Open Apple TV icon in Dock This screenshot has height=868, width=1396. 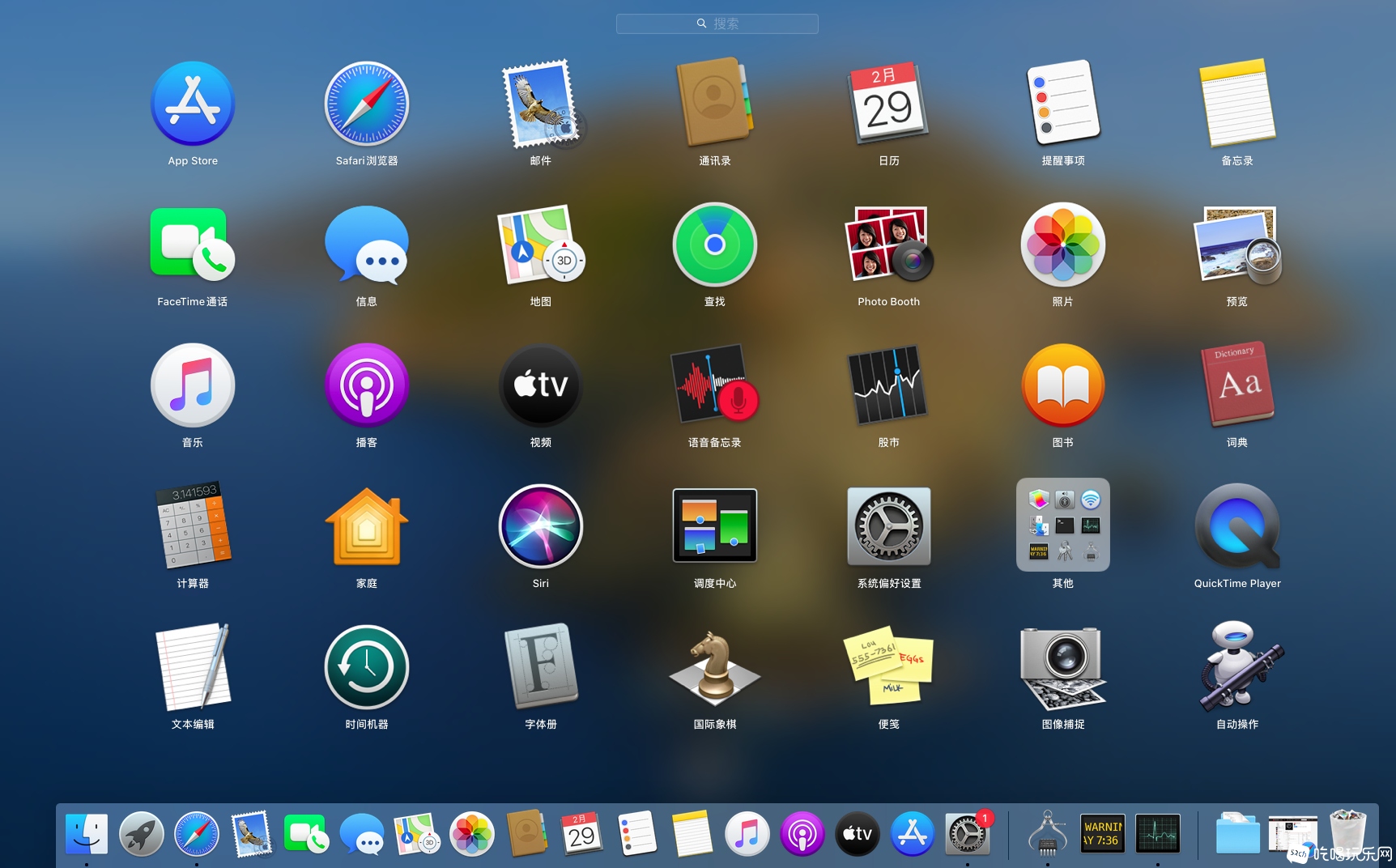pos(858,833)
